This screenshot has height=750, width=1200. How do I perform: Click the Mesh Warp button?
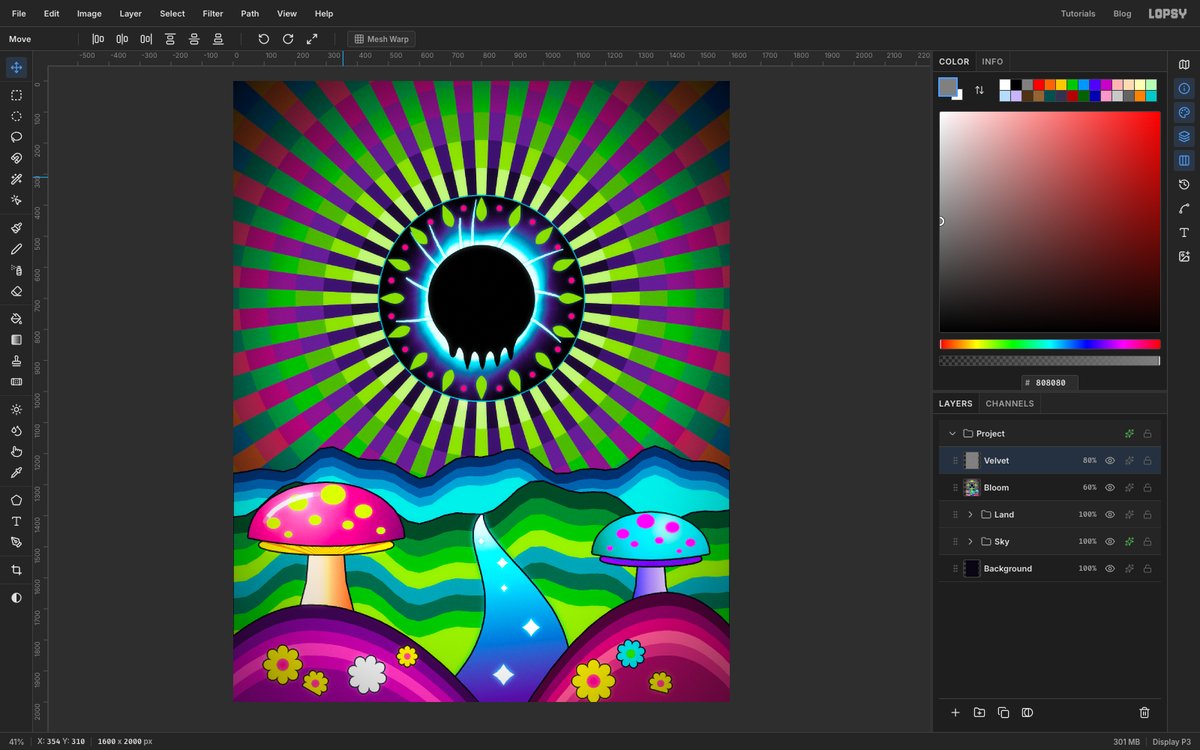(381, 39)
